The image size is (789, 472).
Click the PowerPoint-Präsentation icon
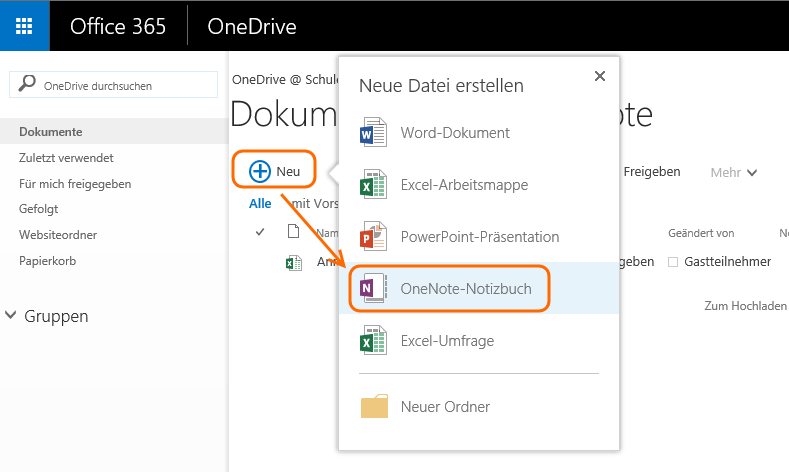point(372,237)
